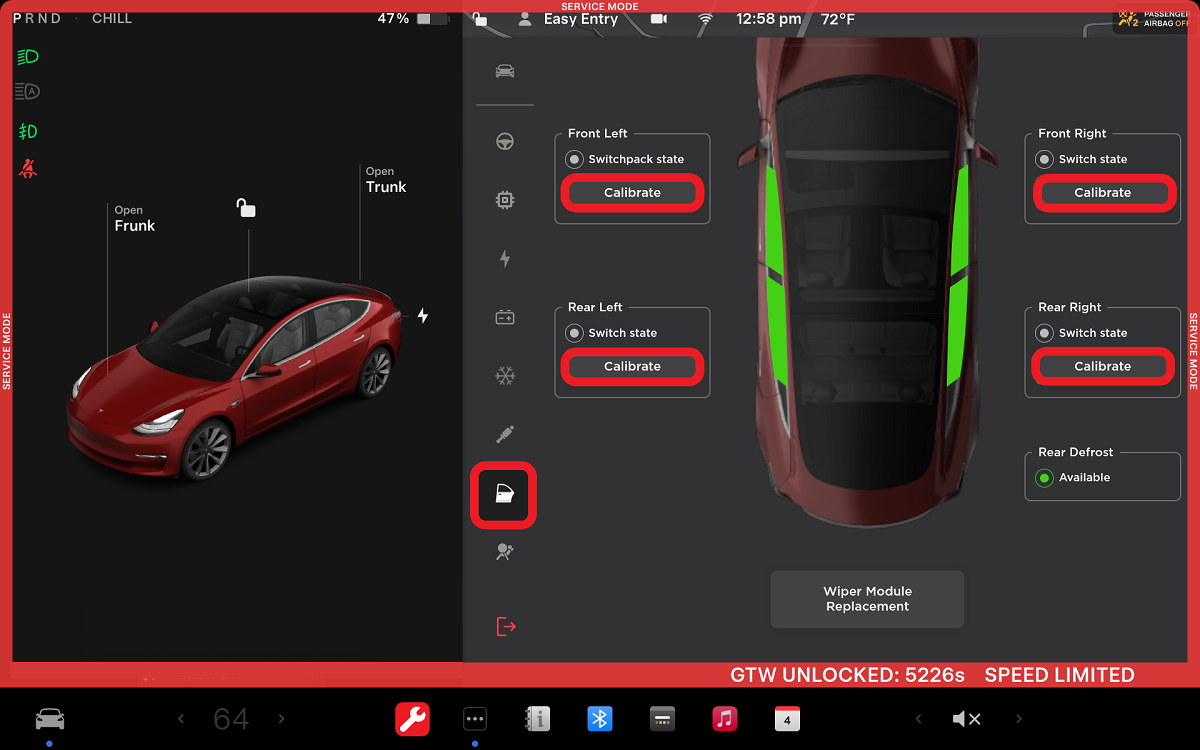The width and height of the screenshot is (1200, 750).
Task: Tap the Open Frunk label
Action: 134,219
